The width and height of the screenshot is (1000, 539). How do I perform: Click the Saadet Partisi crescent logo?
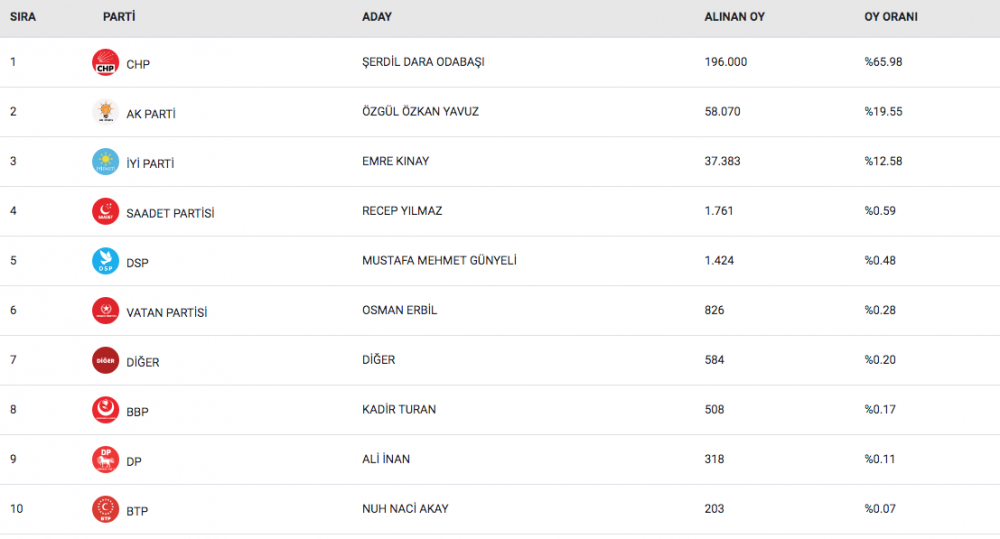click(x=105, y=212)
